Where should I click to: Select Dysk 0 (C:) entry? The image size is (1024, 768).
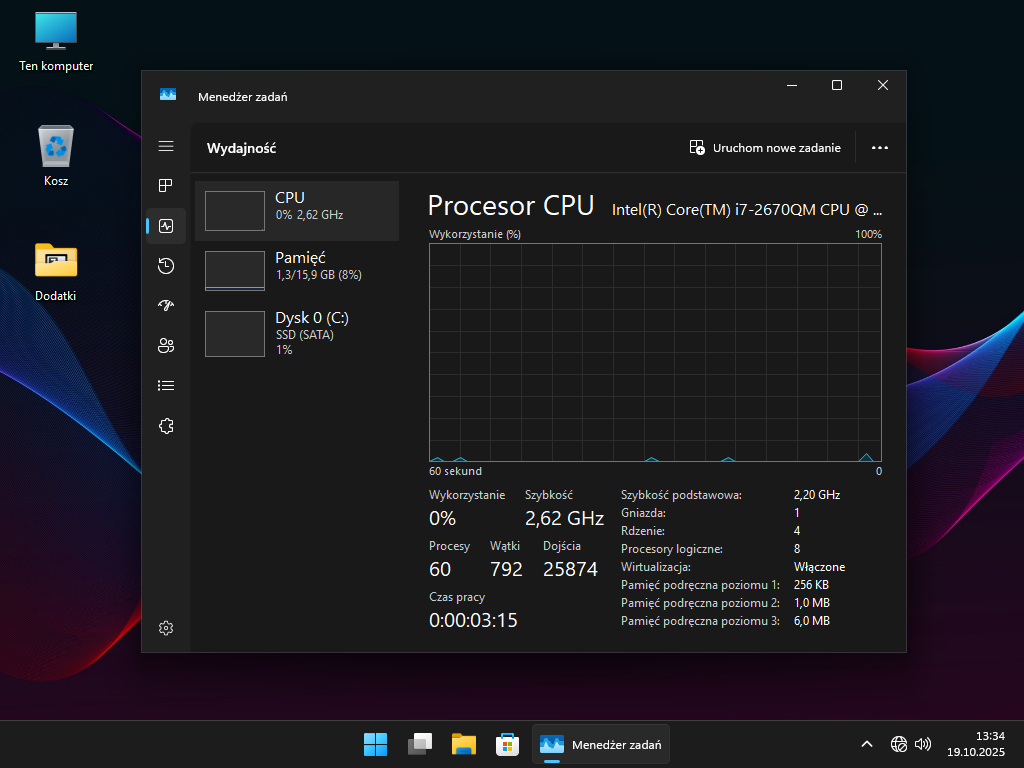tap(297, 333)
